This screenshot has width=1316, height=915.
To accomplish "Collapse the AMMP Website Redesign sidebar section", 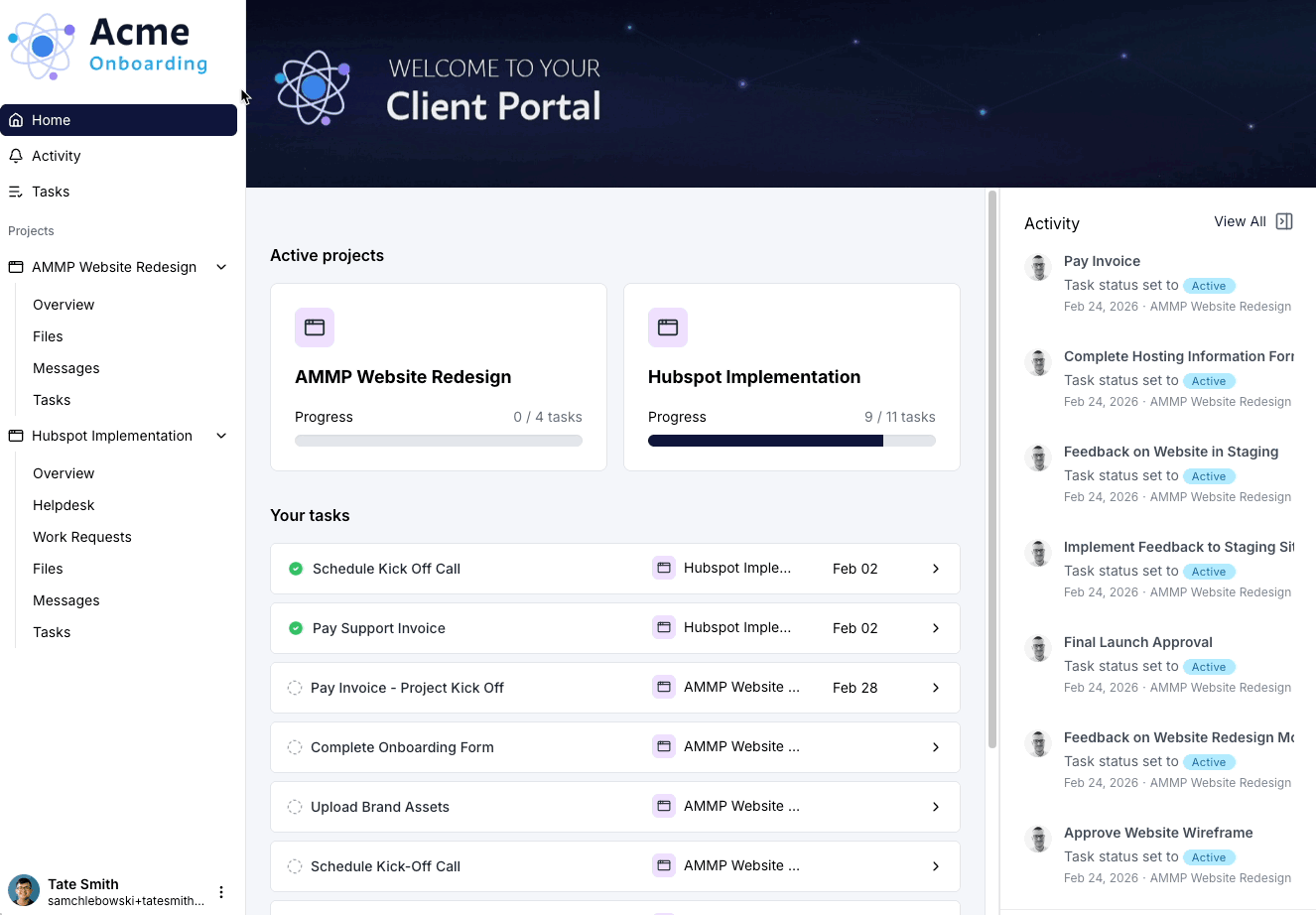I will pyautogui.click(x=221, y=267).
